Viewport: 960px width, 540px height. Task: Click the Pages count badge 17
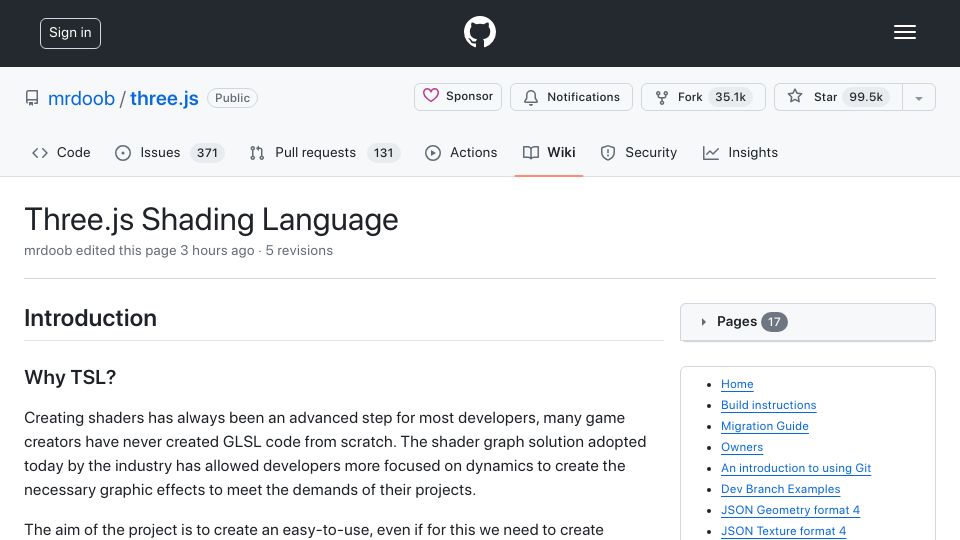774,322
